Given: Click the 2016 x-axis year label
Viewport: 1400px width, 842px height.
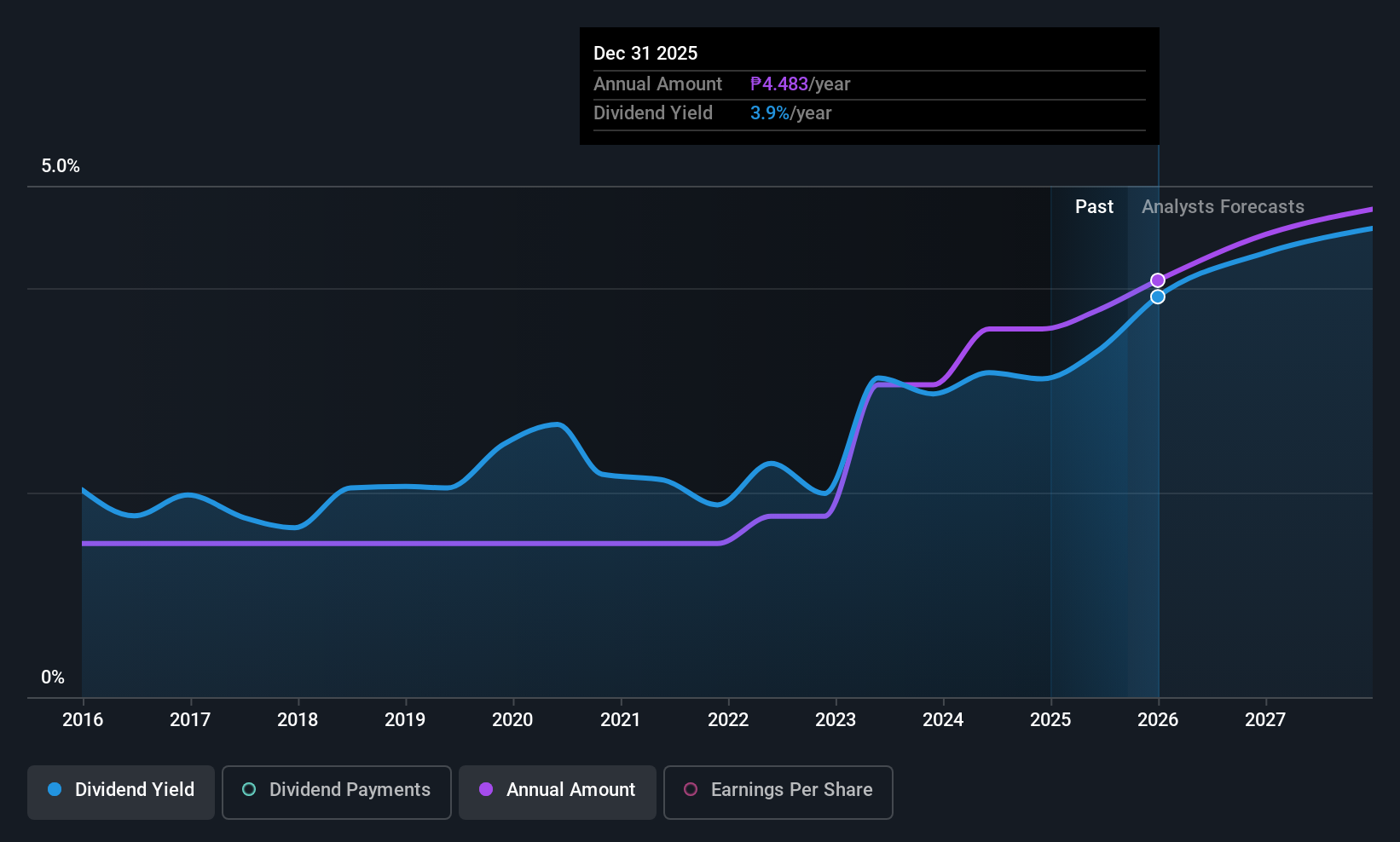Looking at the screenshot, I should pyautogui.click(x=83, y=719).
